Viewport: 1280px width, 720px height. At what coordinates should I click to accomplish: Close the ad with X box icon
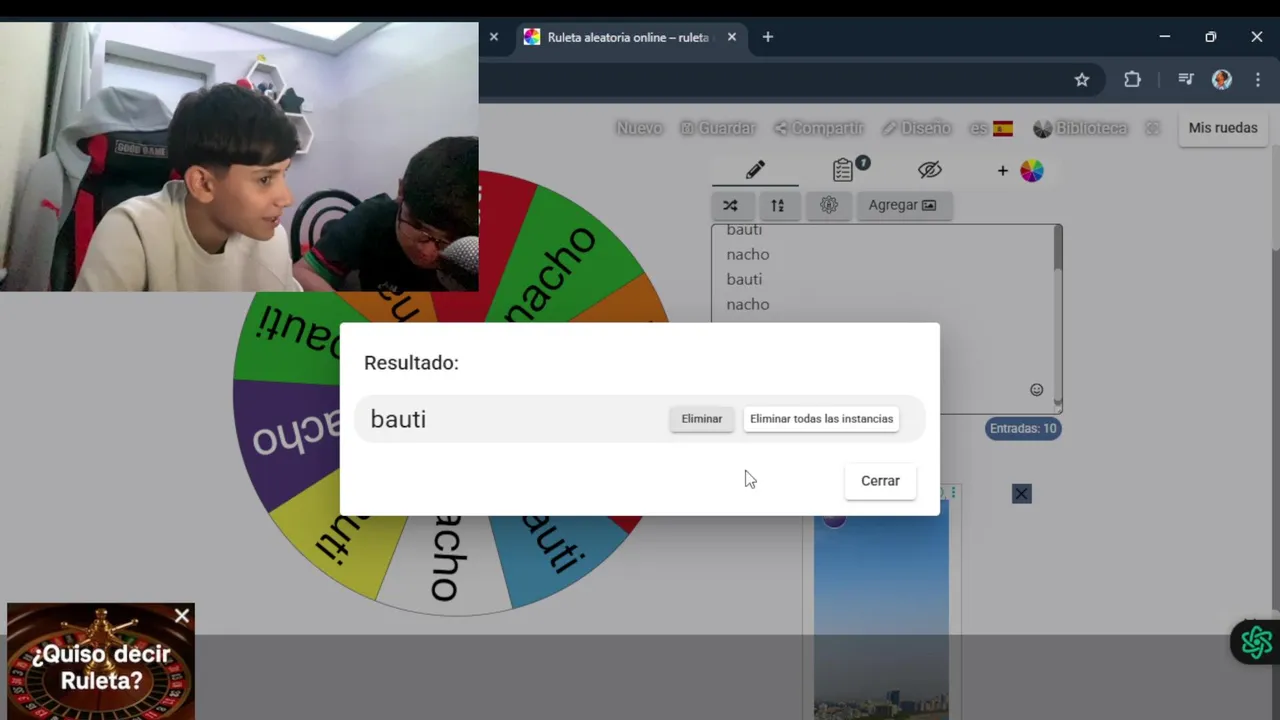[1021, 494]
